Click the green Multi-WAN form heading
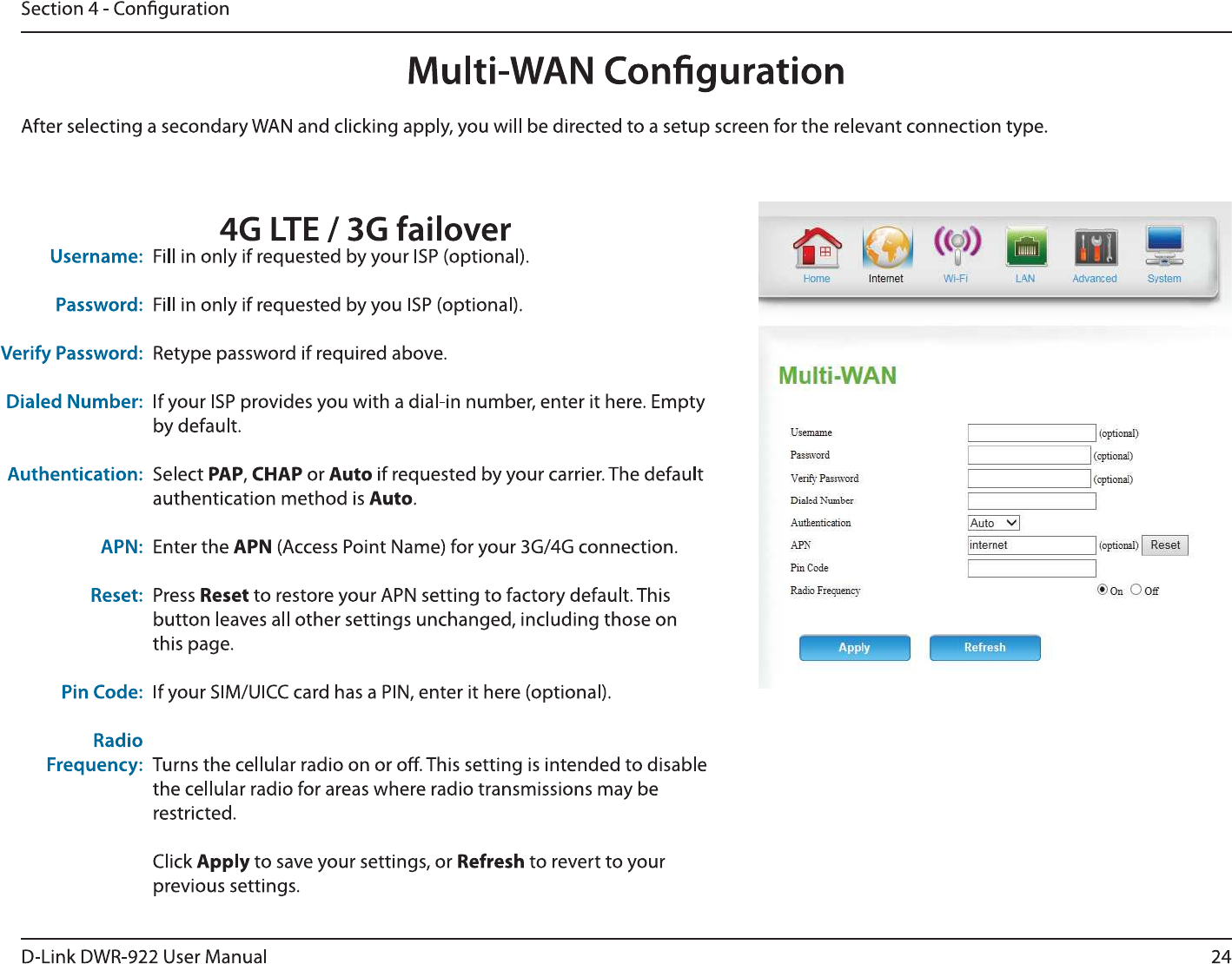Image resolution: width=1232 pixels, height=964 pixels. pyautogui.click(x=838, y=375)
